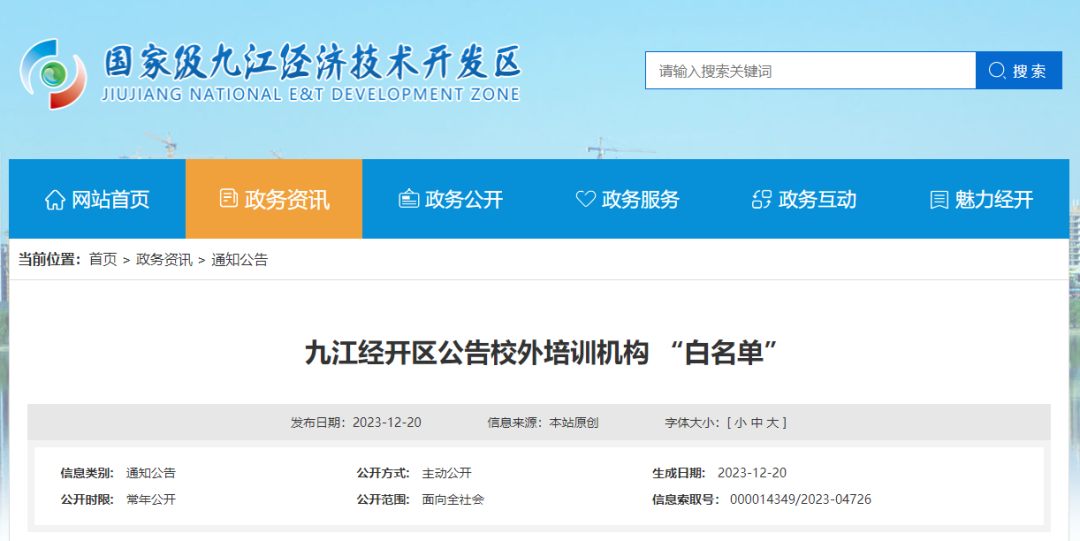Image resolution: width=1080 pixels, height=541 pixels.
Task: Click the magnifier icon in search button
Action: pos(997,70)
